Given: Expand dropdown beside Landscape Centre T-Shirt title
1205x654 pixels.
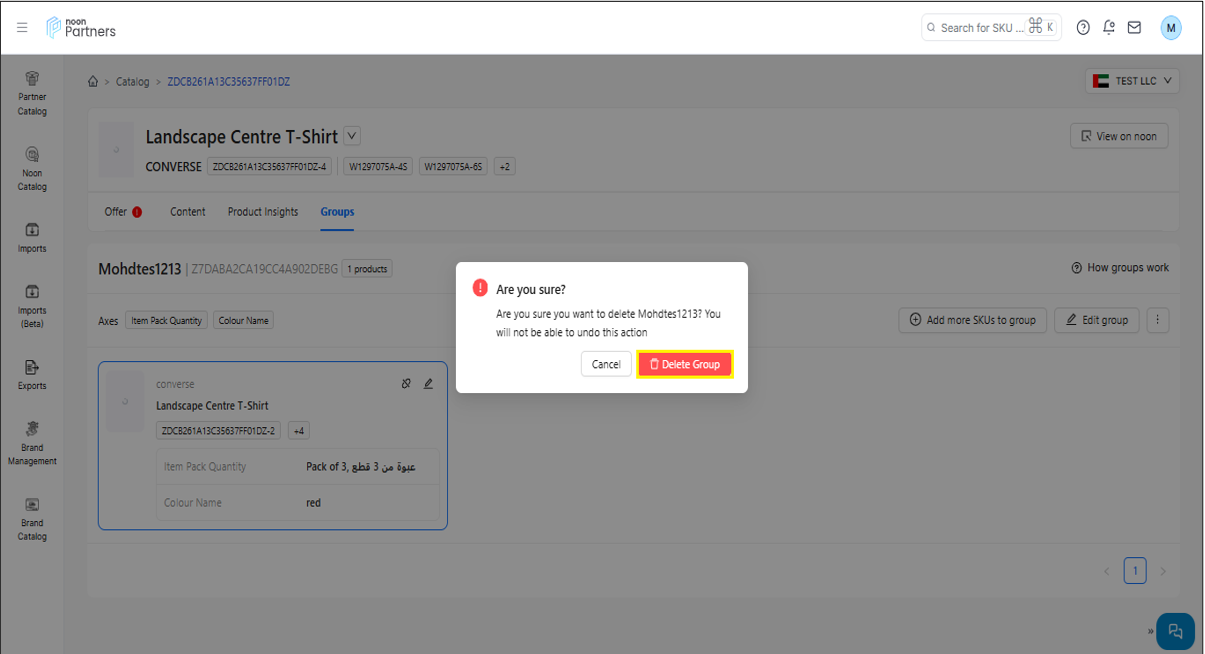Looking at the screenshot, I should tap(352, 136).
